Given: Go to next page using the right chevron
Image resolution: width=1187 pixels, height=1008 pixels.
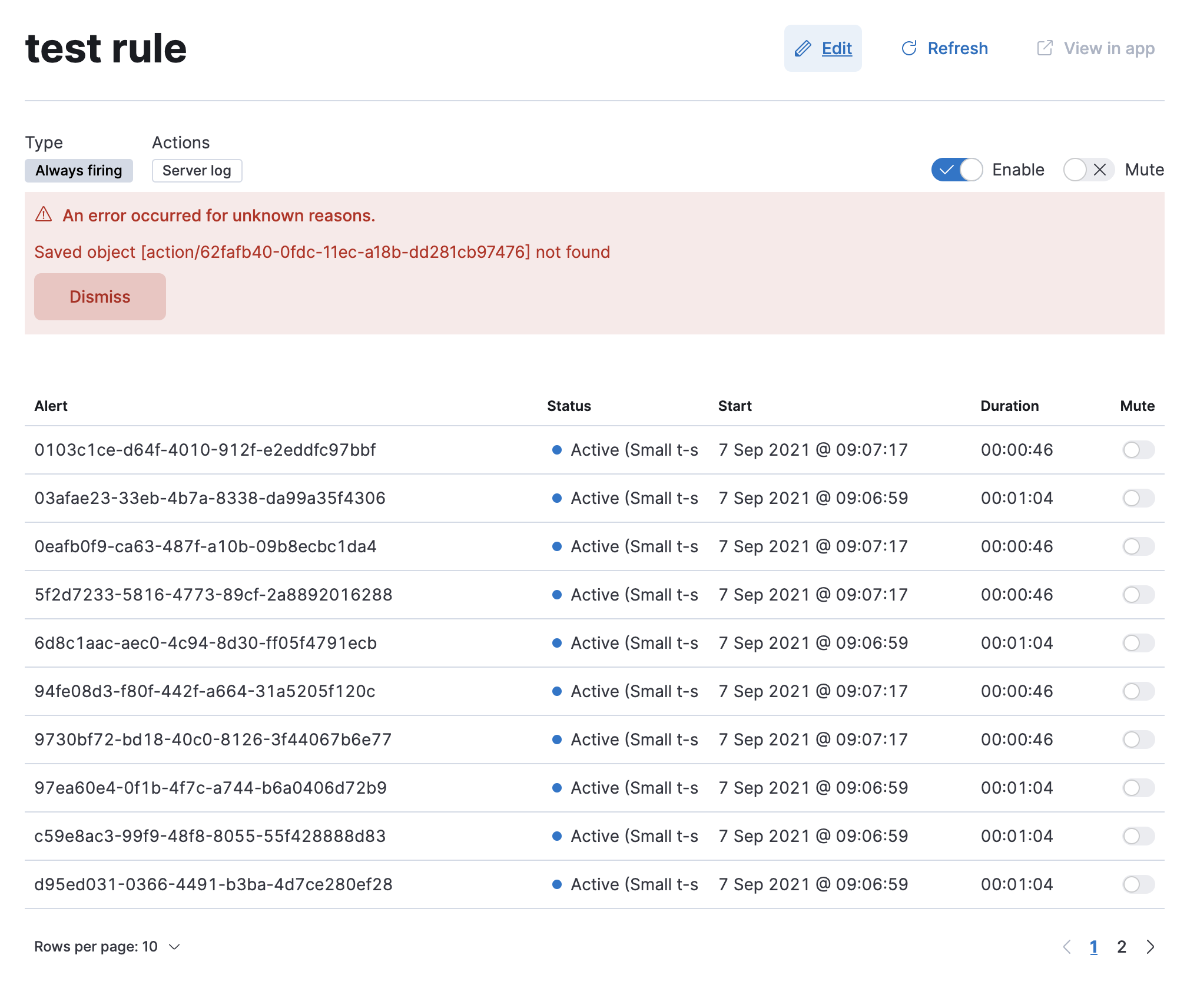Looking at the screenshot, I should (1150, 947).
